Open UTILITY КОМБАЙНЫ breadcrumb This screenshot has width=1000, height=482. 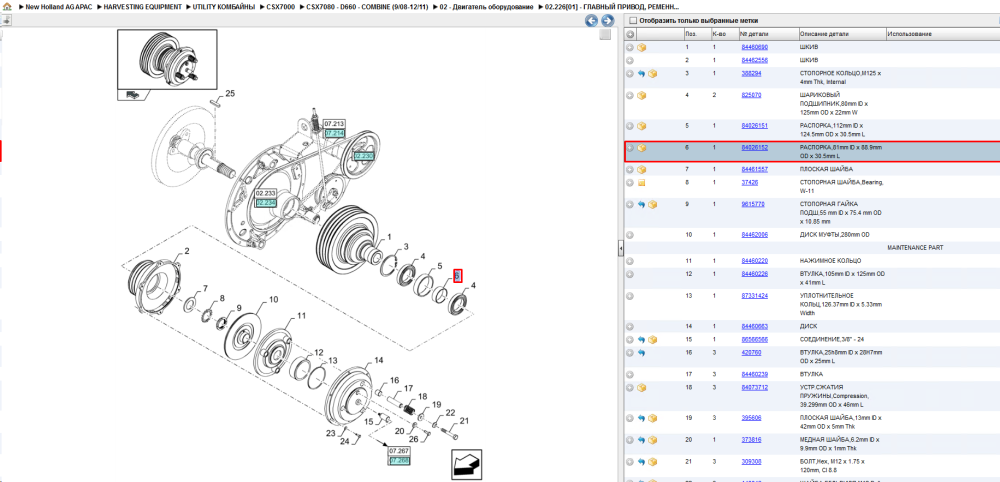click(223, 6)
